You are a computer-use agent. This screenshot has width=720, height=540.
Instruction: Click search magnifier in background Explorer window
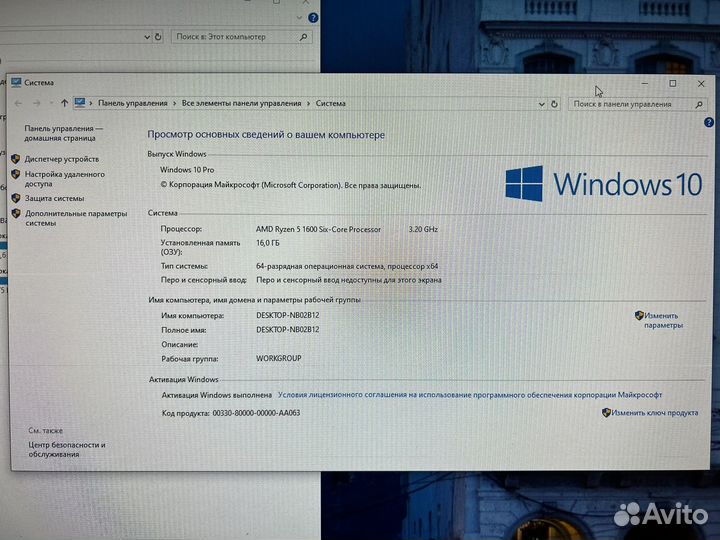click(303, 37)
